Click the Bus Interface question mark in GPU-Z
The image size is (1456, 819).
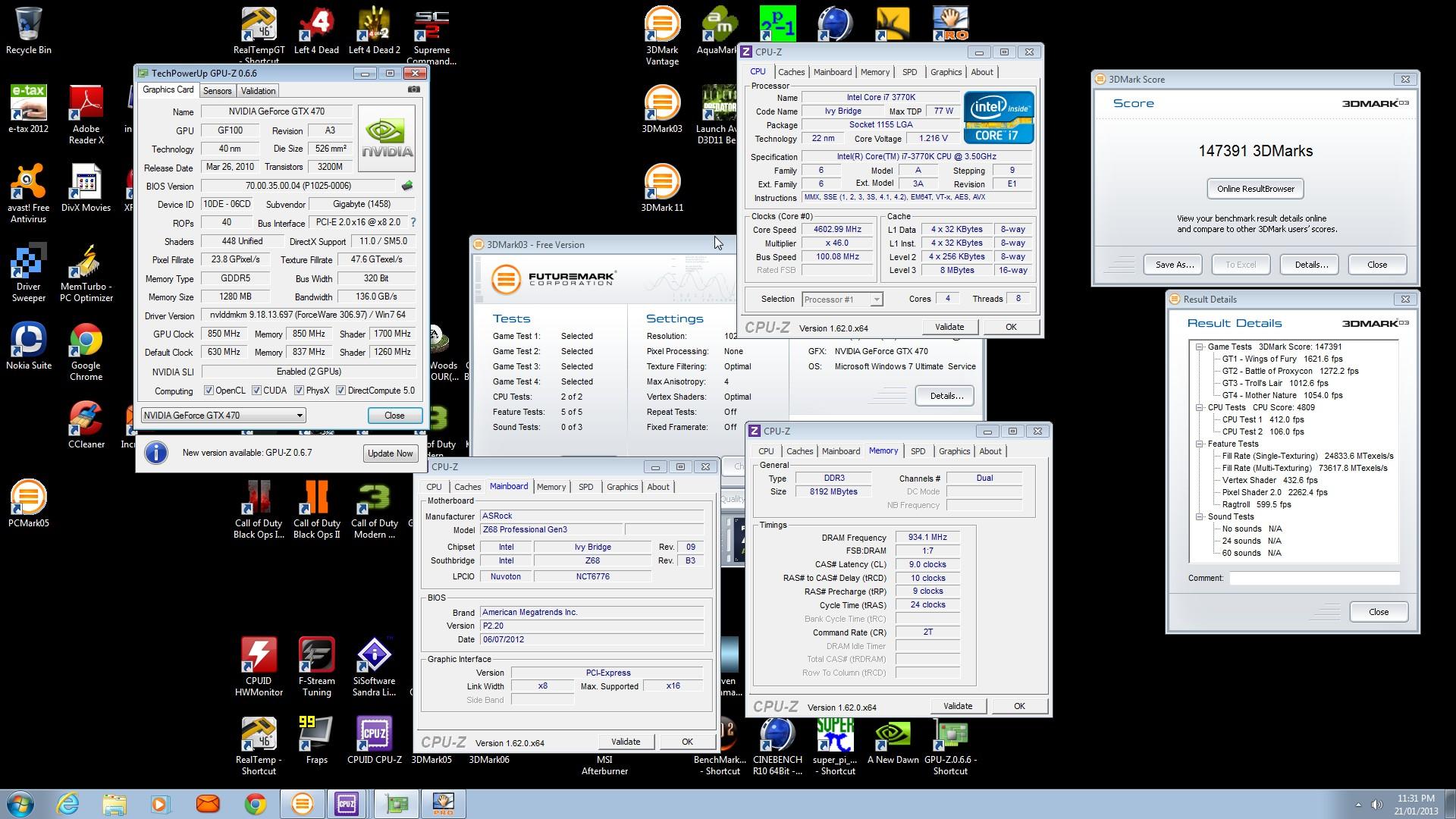(413, 223)
